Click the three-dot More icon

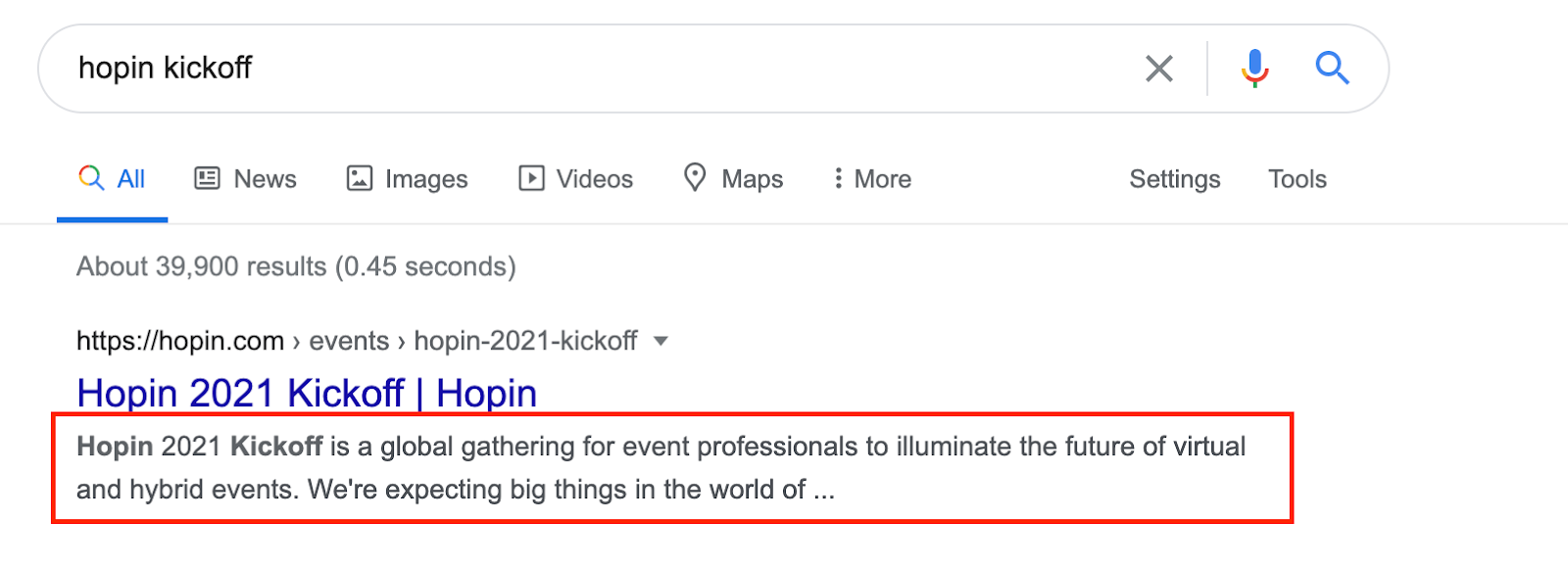pos(838,178)
